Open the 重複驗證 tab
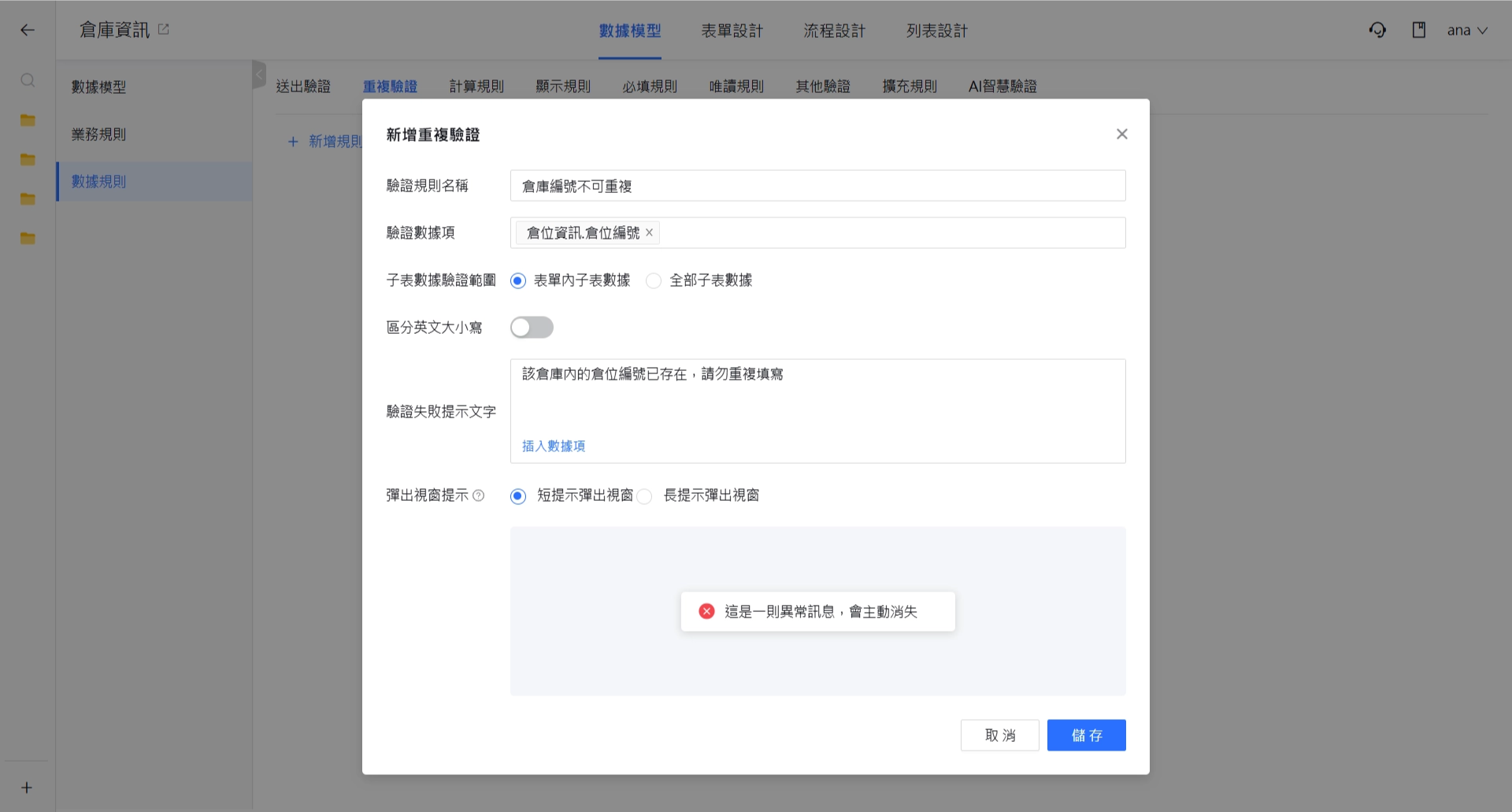This screenshot has width=1512, height=812. click(390, 86)
